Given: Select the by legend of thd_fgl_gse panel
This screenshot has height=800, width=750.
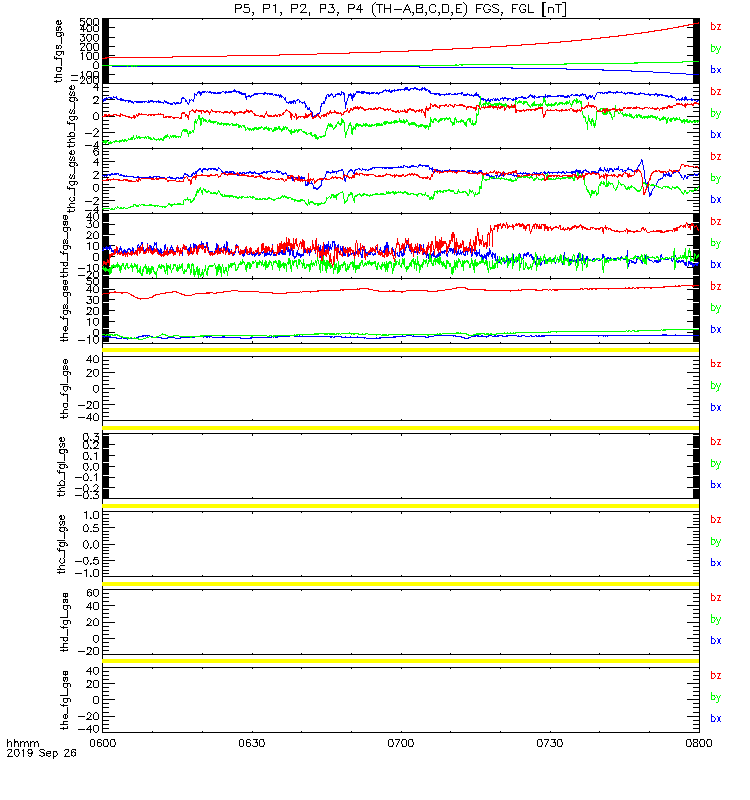Looking at the screenshot, I should [716, 619].
